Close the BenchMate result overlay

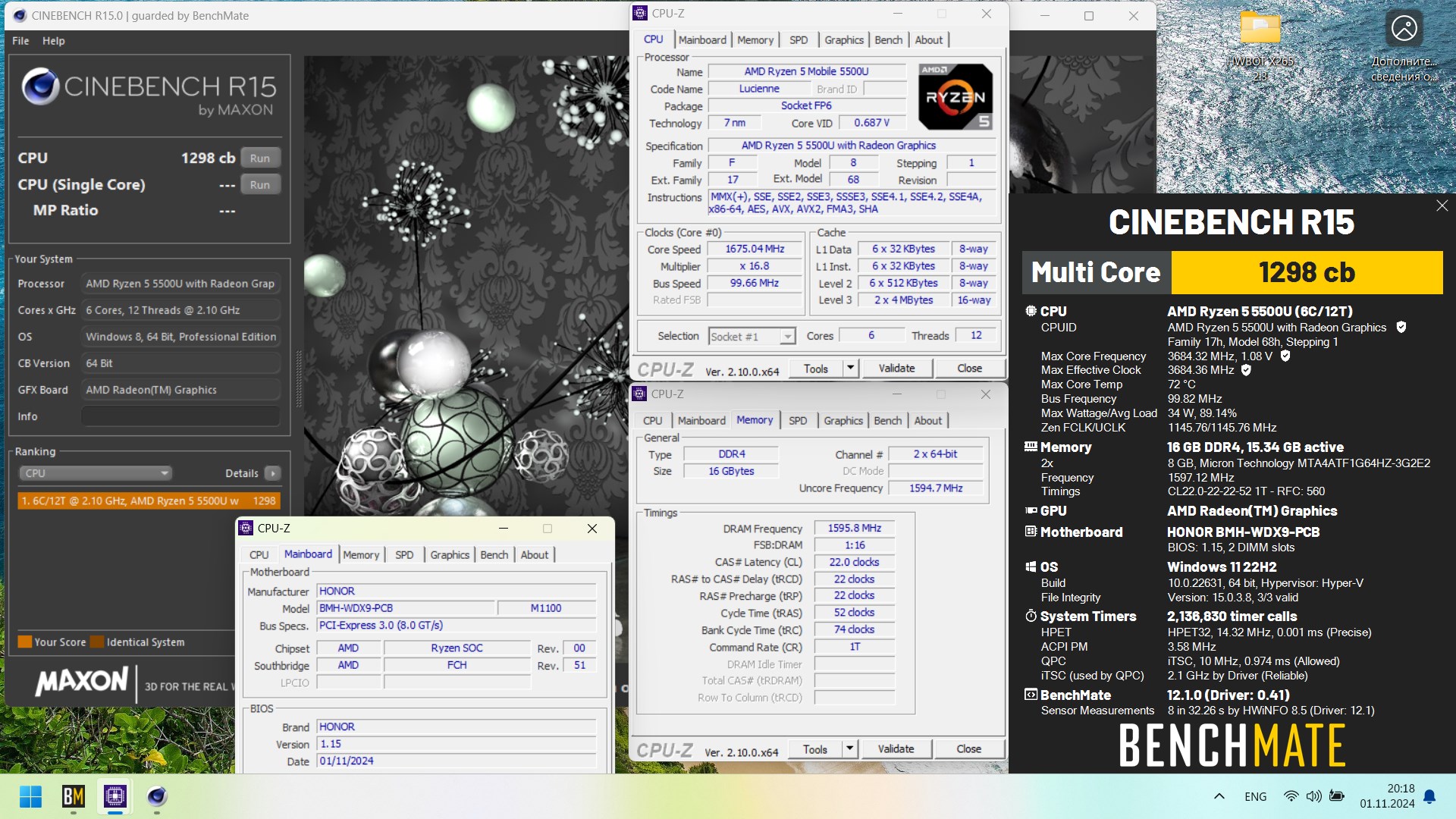[1442, 206]
